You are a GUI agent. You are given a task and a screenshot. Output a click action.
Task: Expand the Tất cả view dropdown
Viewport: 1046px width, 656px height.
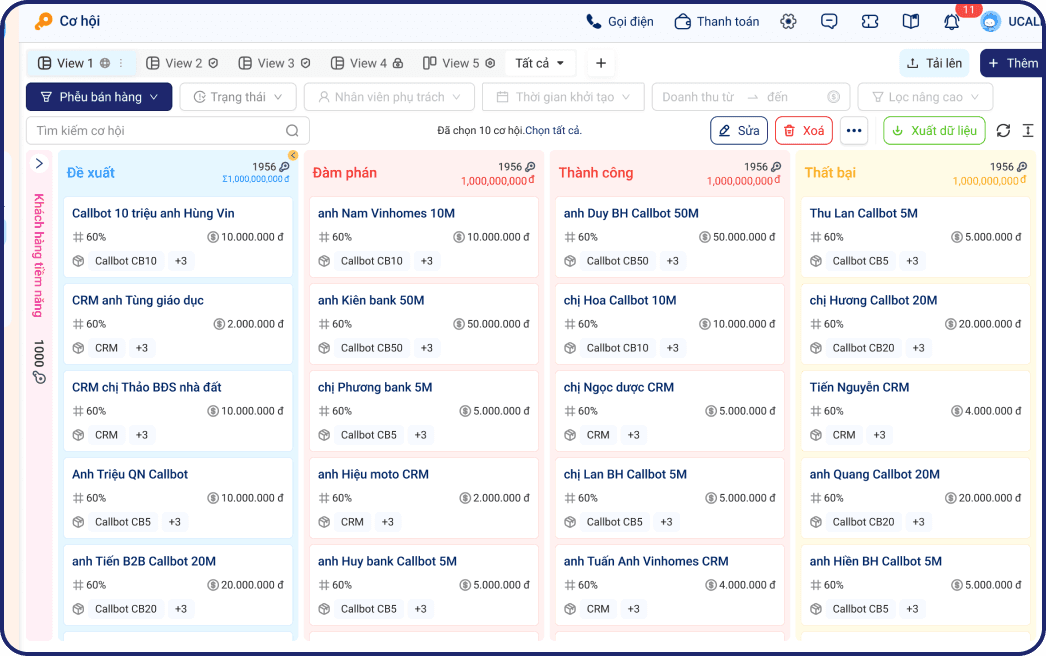(538, 62)
